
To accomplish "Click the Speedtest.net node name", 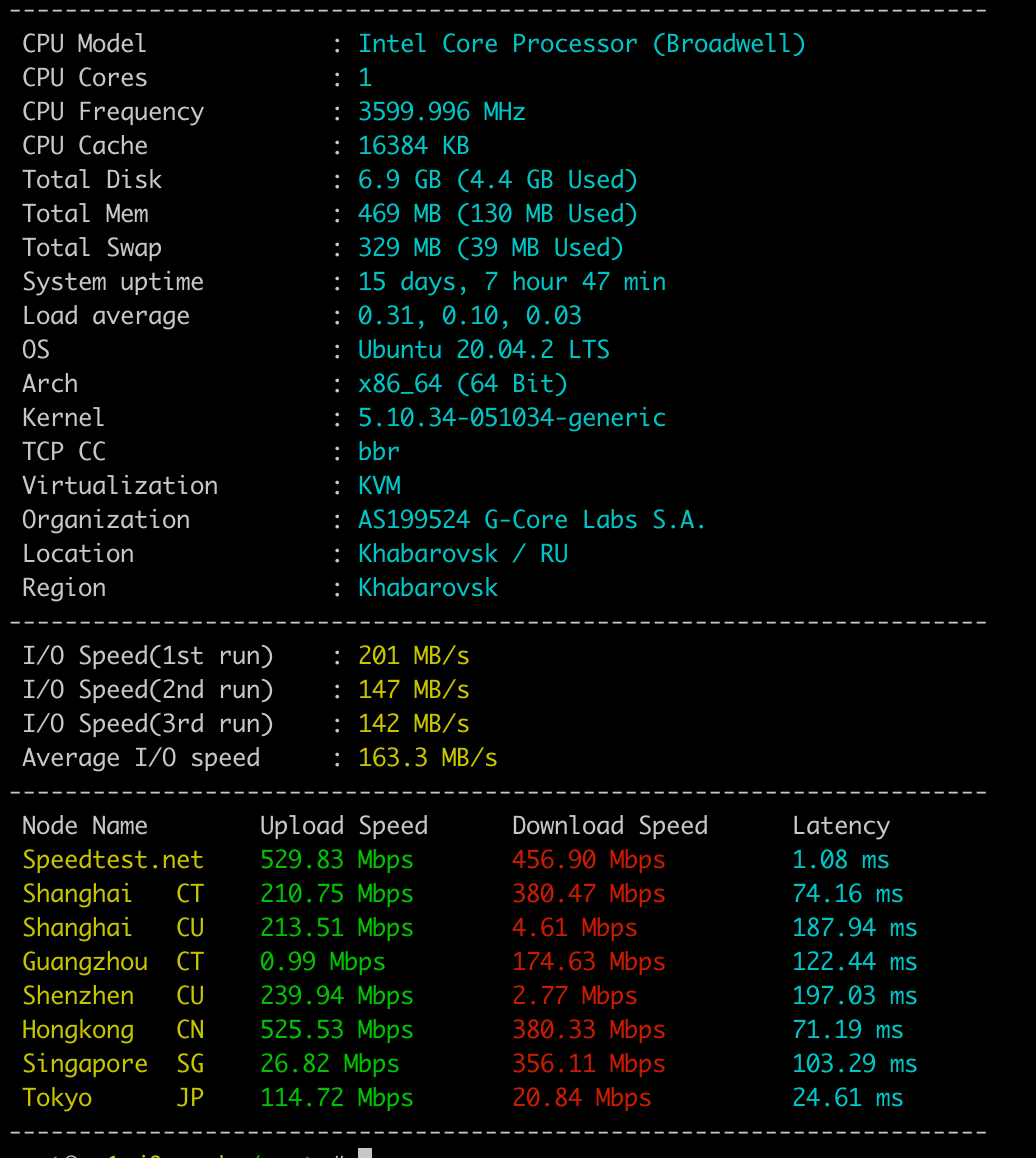I will click(113, 860).
